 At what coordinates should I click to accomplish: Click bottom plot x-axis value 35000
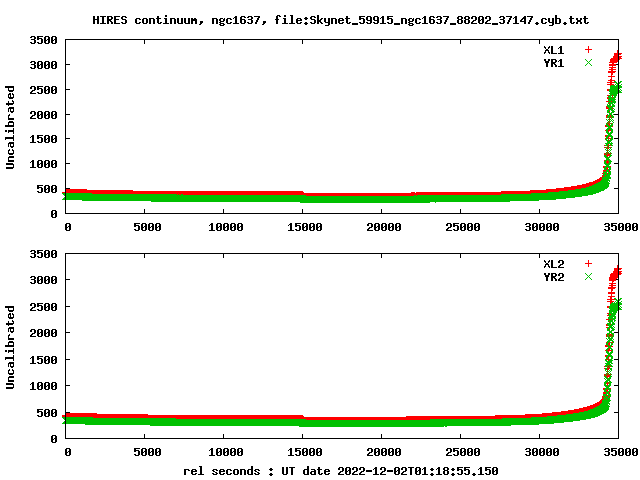(x=621, y=452)
